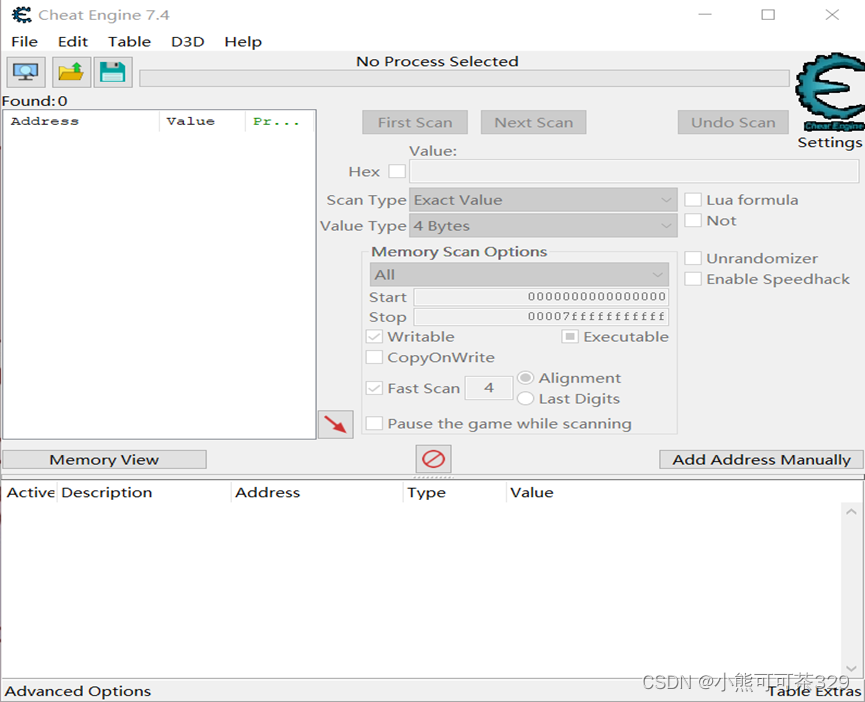Click the Cheat Engine title bar app icon
Screen dimensions: 865x702
point(22,14)
